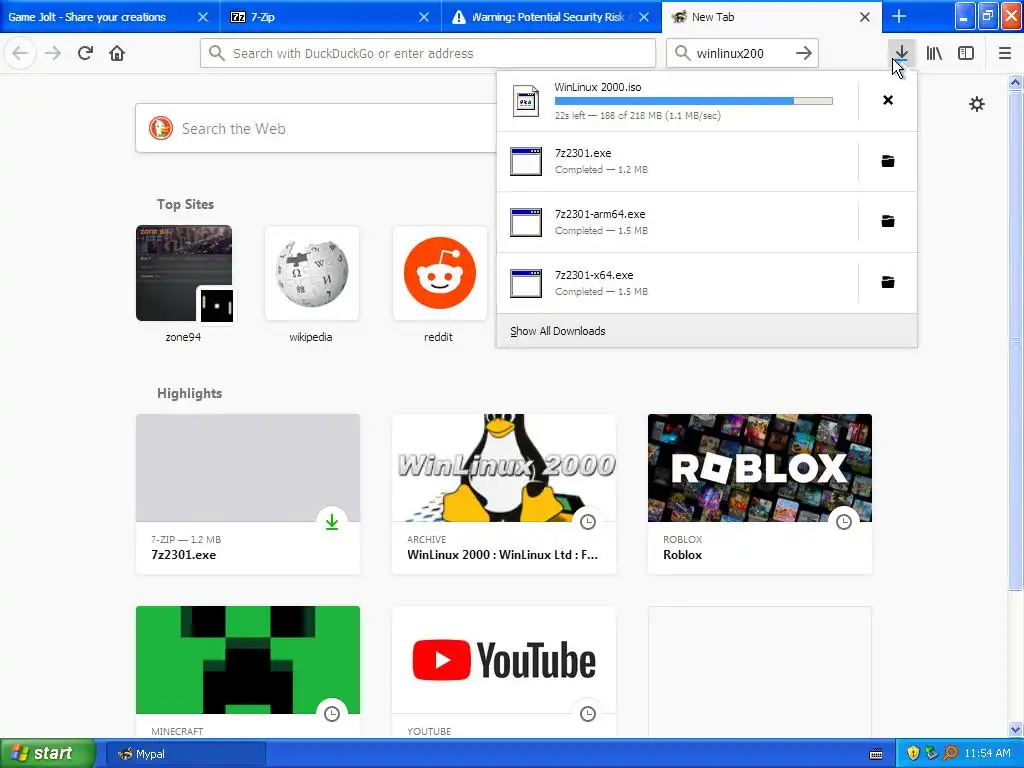Close the Potential Security Risk tab

click(x=644, y=17)
